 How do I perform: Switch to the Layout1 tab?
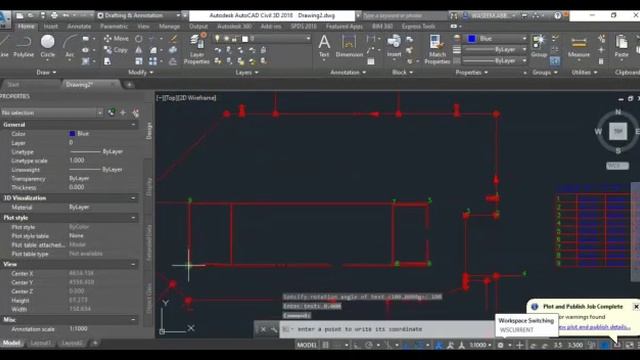(40, 343)
